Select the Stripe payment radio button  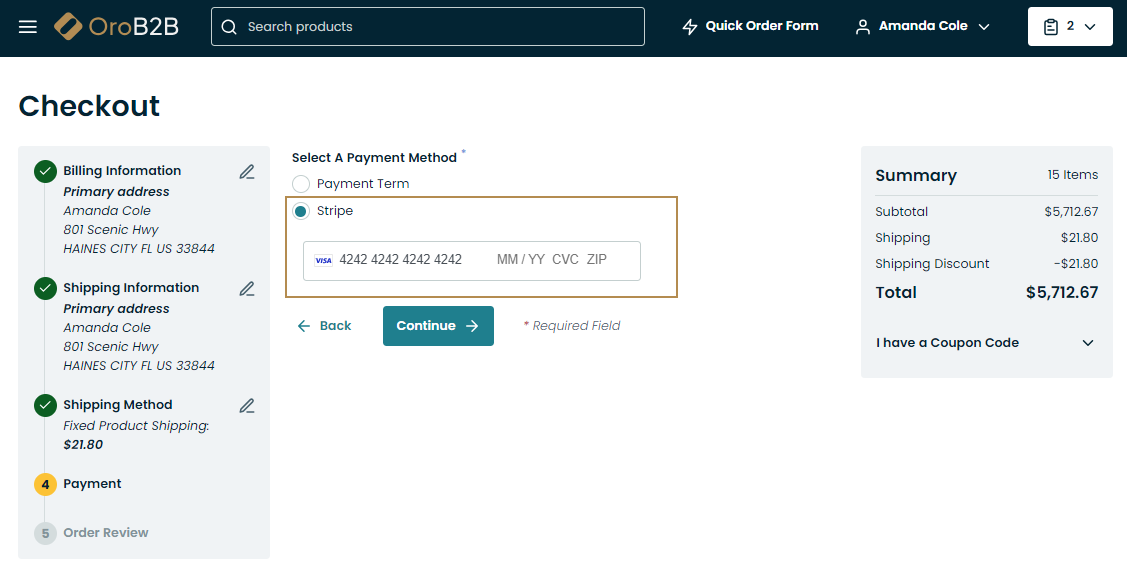click(x=301, y=211)
